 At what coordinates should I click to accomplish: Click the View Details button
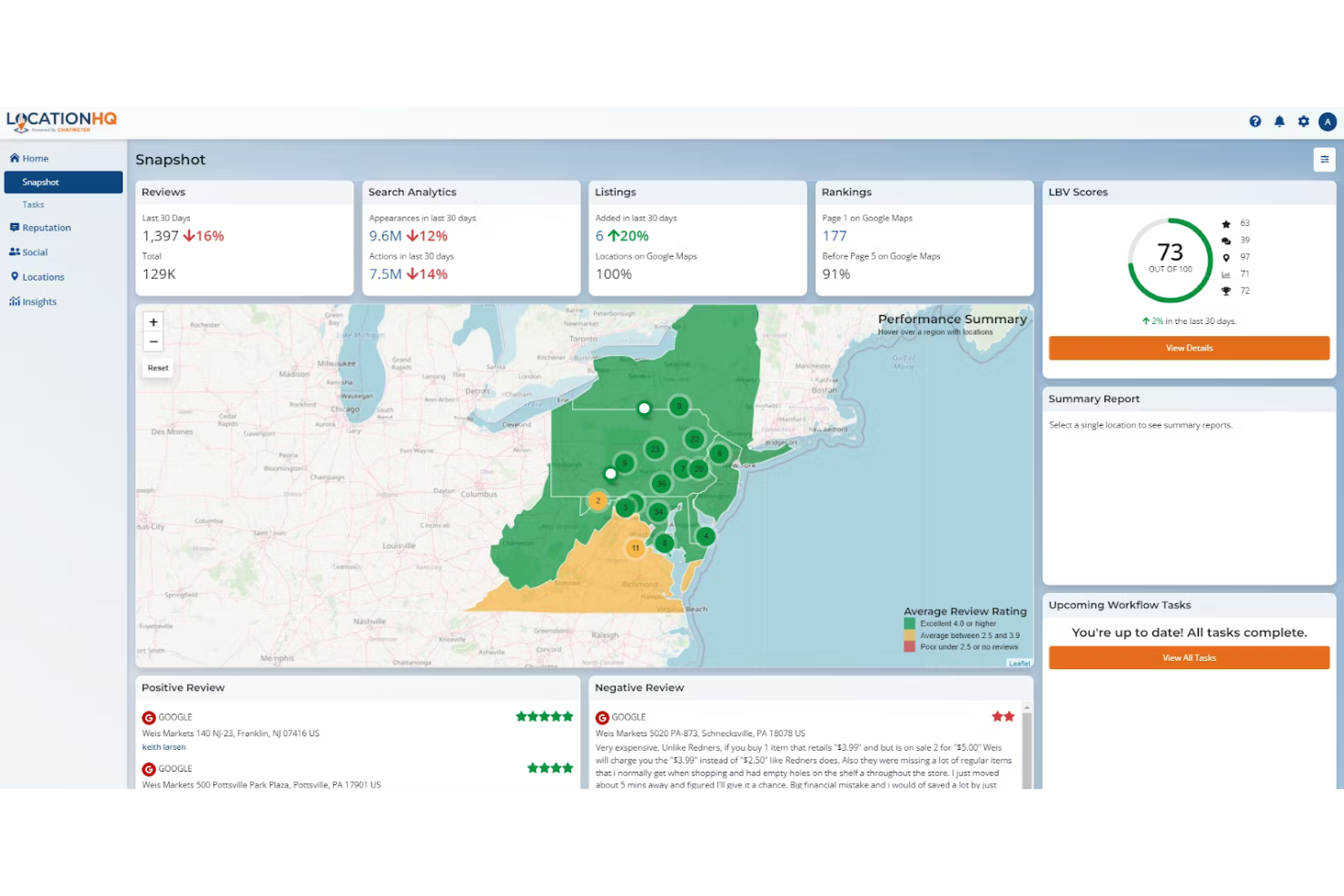click(x=1189, y=349)
